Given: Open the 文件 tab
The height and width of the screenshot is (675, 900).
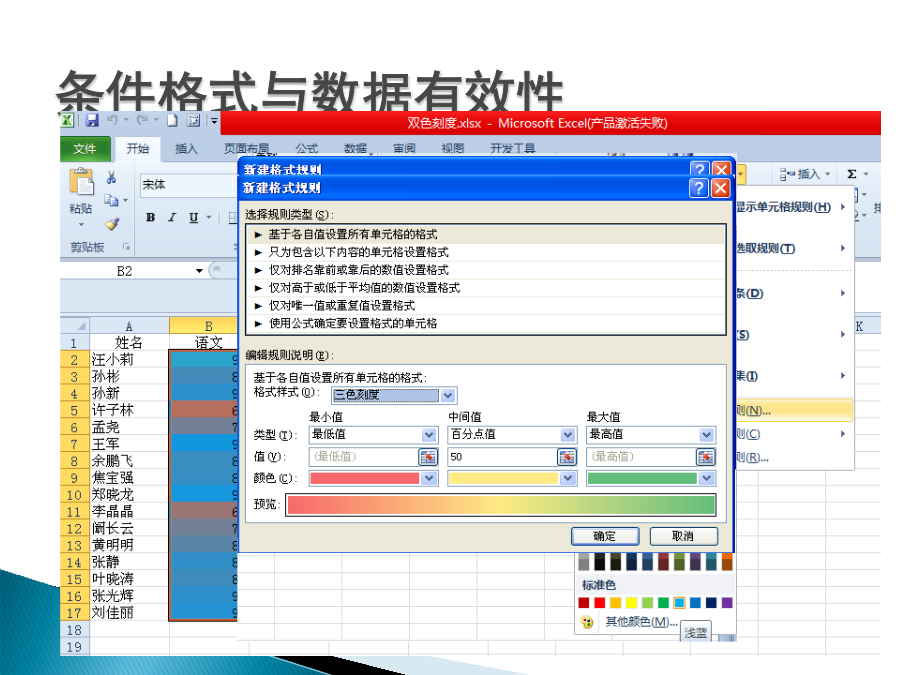Looking at the screenshot, I should click(x=85, y=149).
